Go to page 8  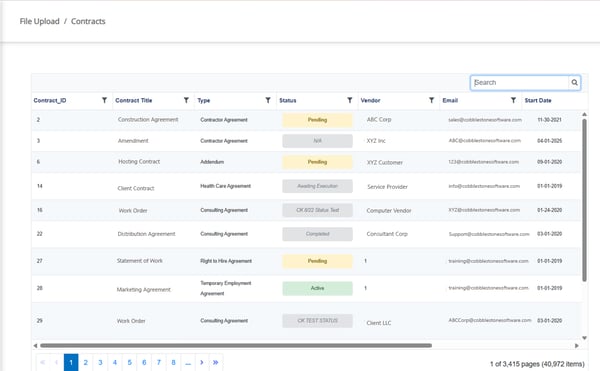173,362
